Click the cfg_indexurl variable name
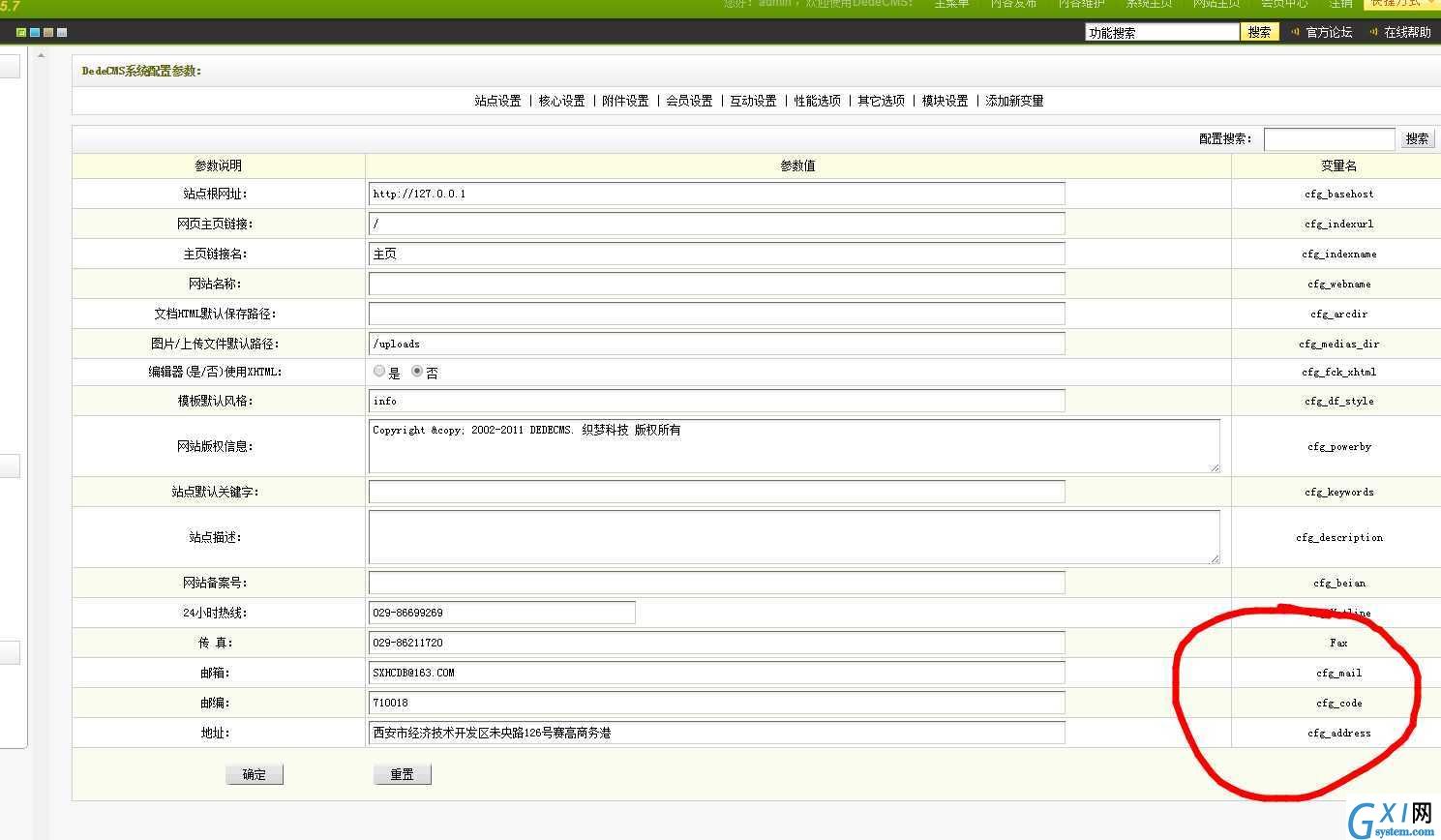Screen dimensions: 1441x840 point(1338,224)
